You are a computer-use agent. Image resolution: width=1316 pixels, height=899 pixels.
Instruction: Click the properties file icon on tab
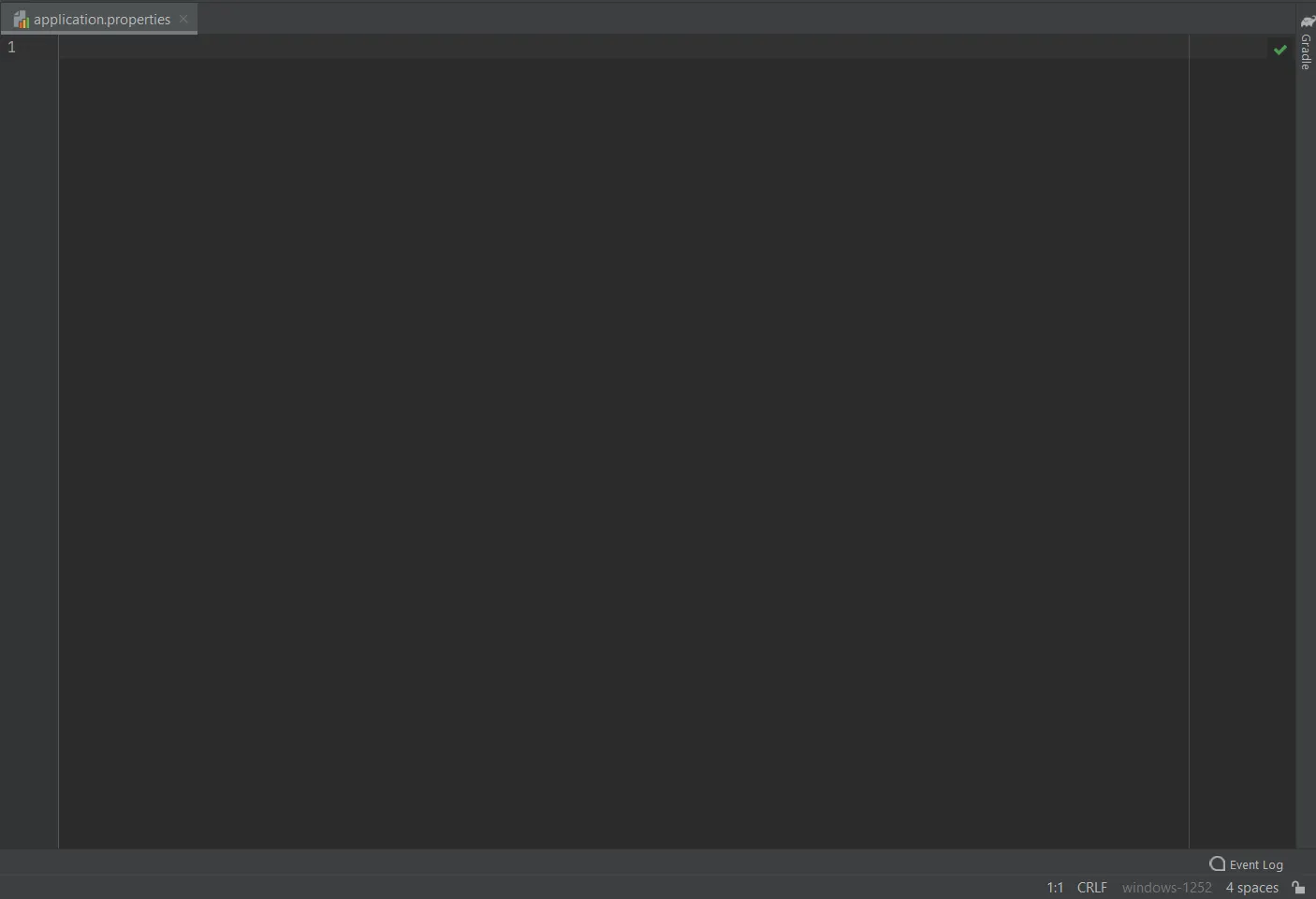click(22, 20)
